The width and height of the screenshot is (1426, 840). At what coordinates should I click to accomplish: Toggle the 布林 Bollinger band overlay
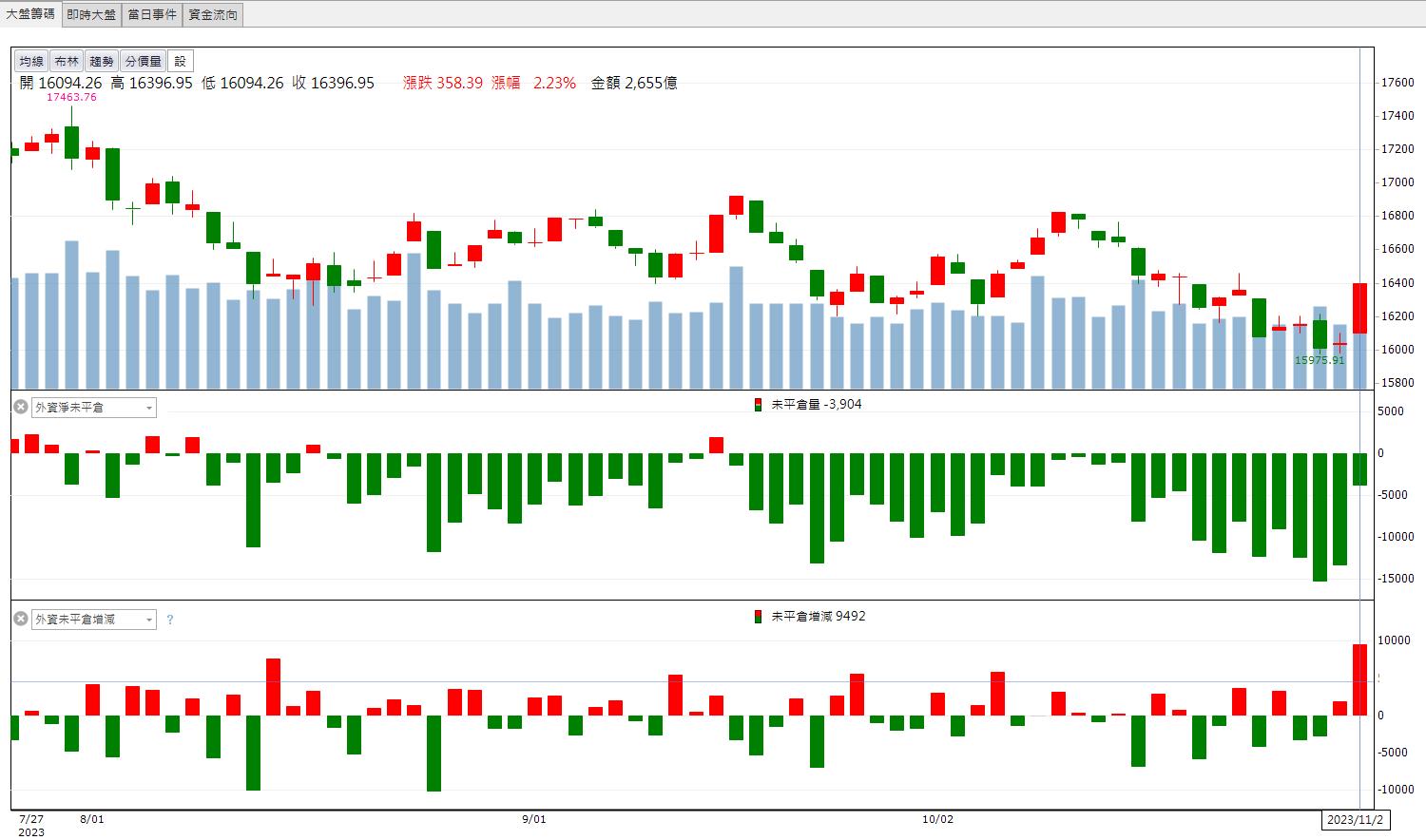(67, 61)
